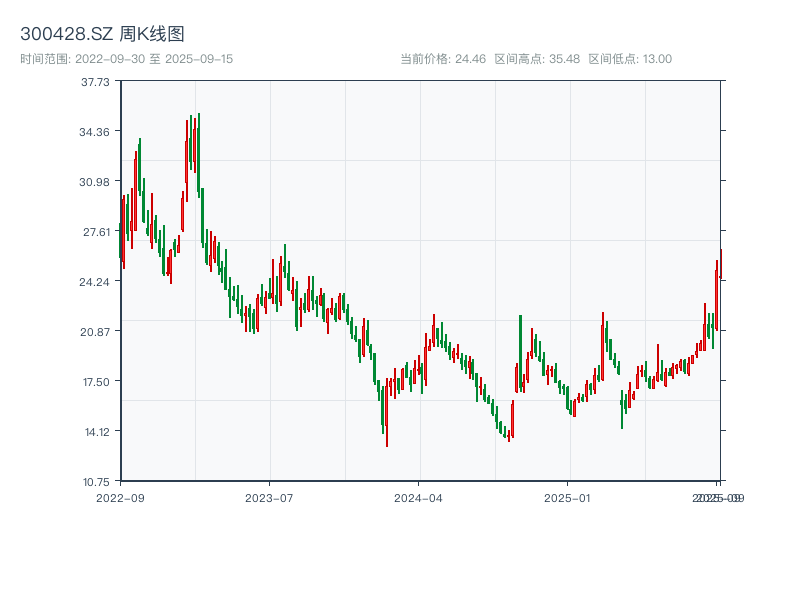Click the 当前价格 24.46 label

tap(442, 59)
